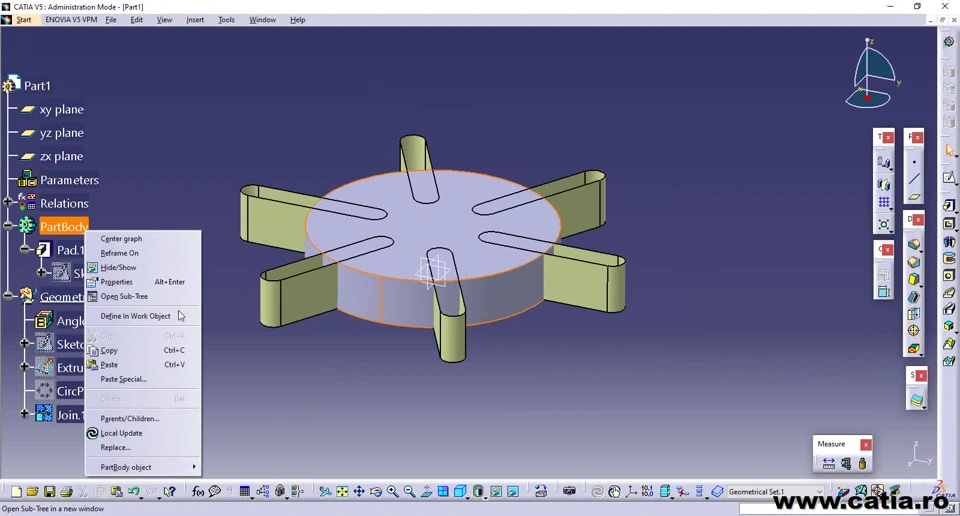
Task: Select the xy plane in tree
Action: (61, 110)
